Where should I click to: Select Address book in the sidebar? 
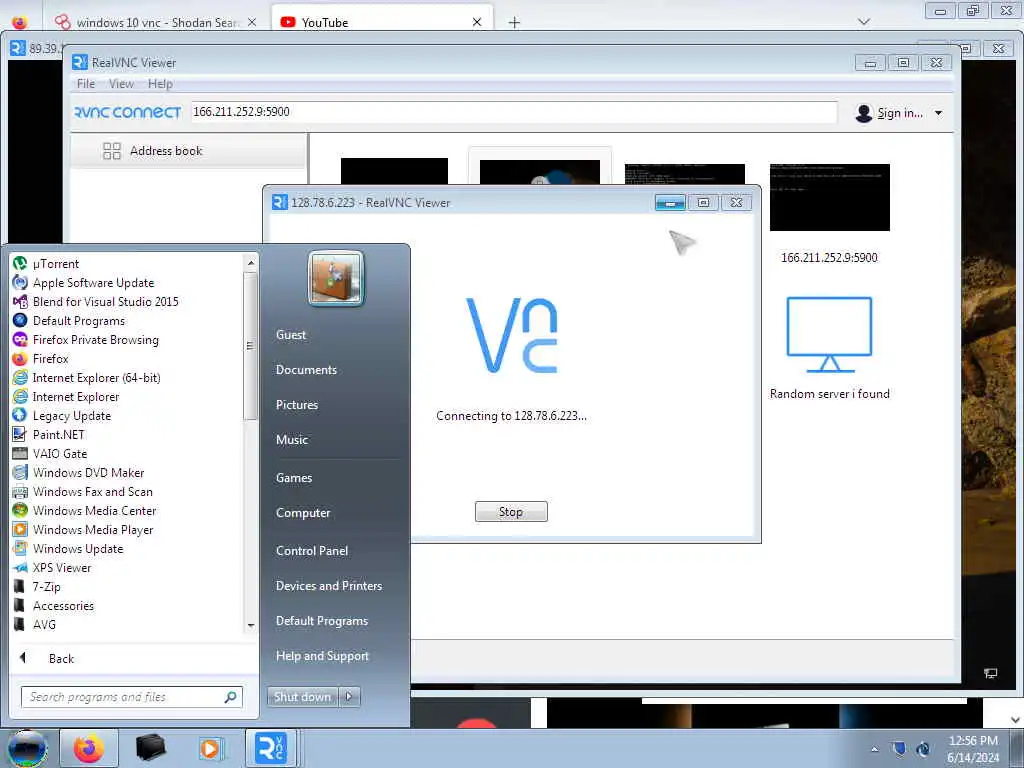point(189,151)
